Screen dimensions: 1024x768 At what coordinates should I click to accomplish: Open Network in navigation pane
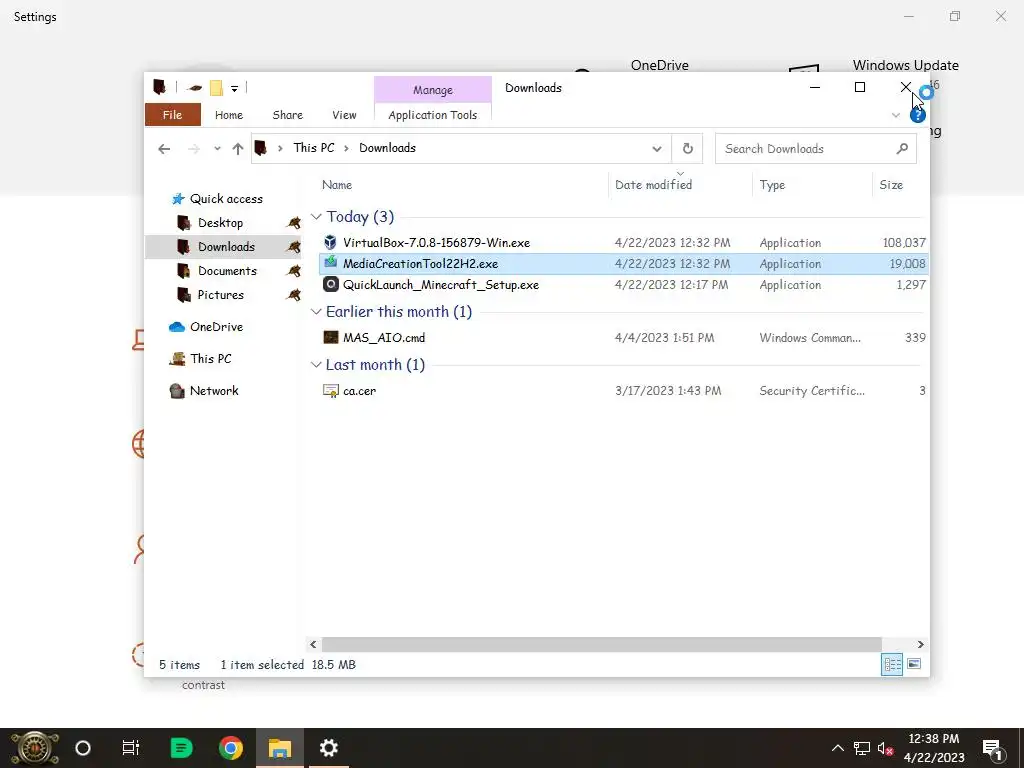(214, 391)
